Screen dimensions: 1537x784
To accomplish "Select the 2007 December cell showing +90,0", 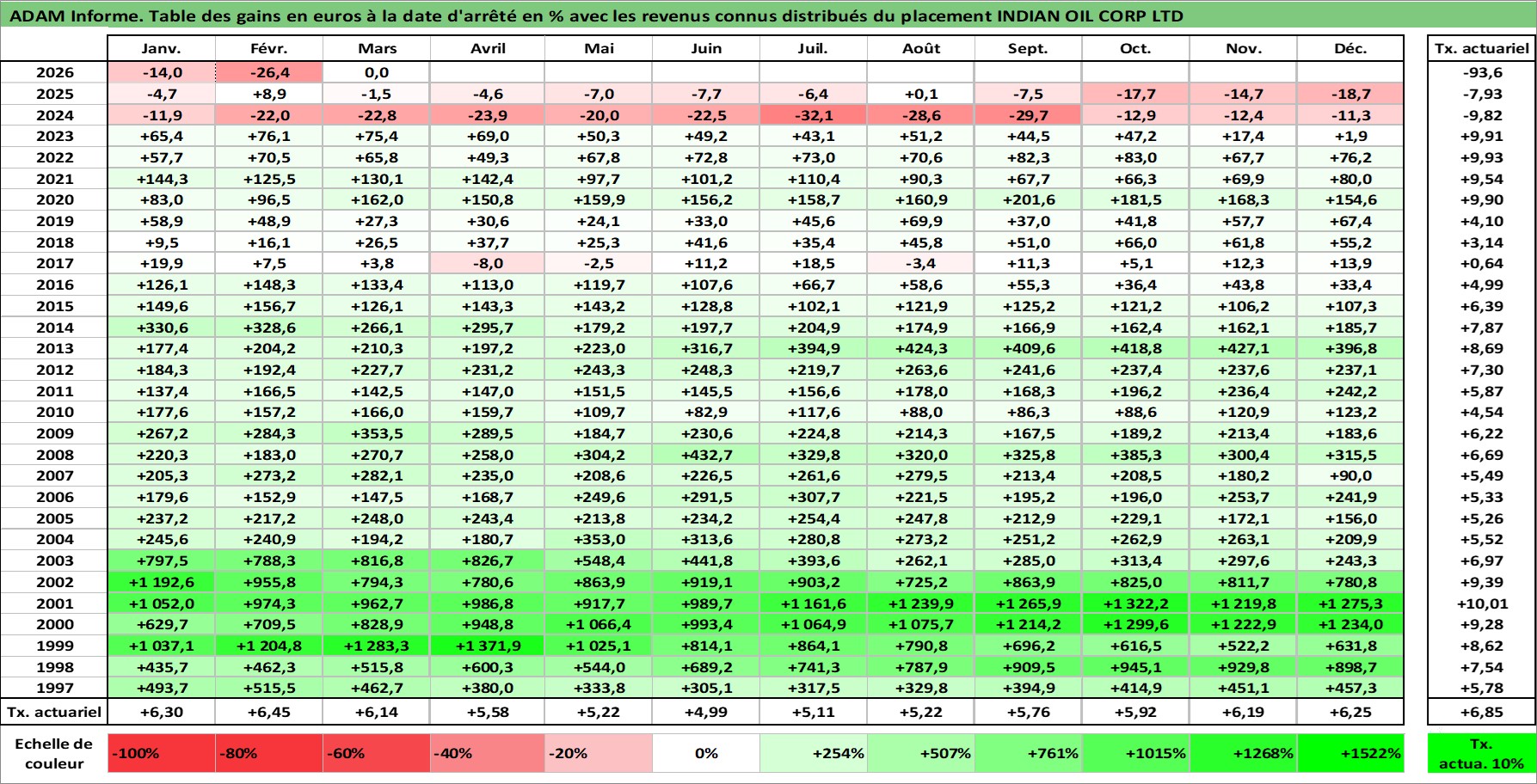I will (x=1350, y=476).
